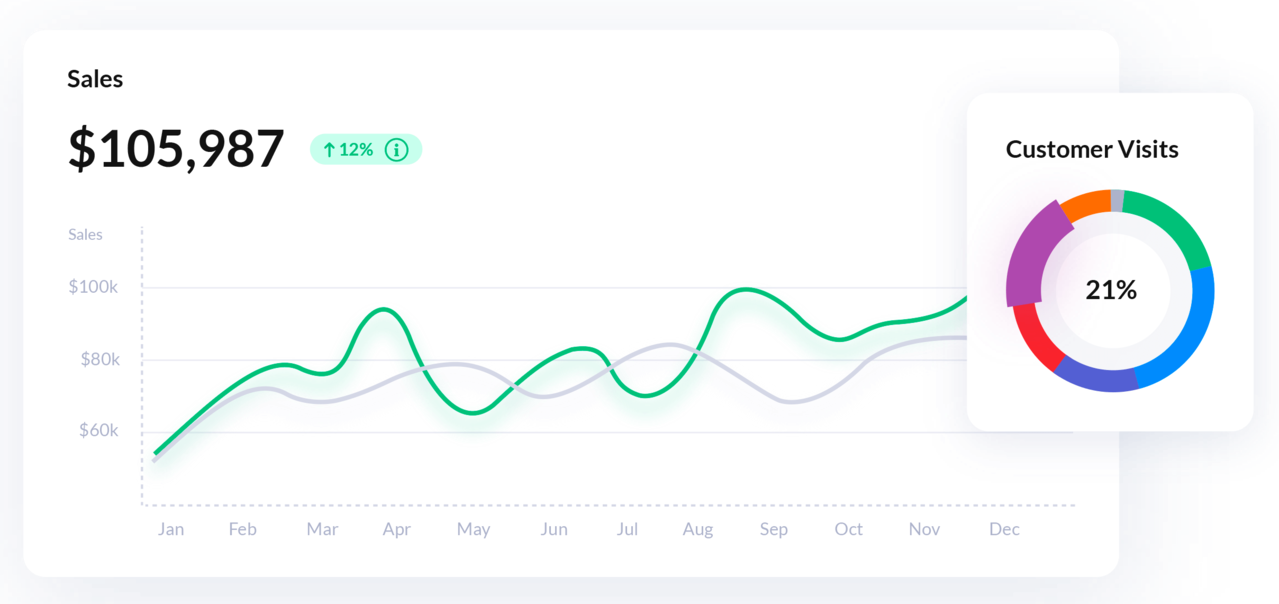This screenshot has width=1279, height=604.
Task: Click the green up arrow in badge
Action: click(328, 150)
